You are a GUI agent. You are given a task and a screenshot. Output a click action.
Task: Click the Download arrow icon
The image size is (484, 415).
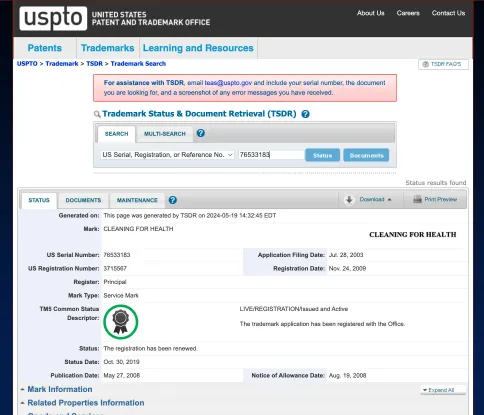click(x=349, y=200)
